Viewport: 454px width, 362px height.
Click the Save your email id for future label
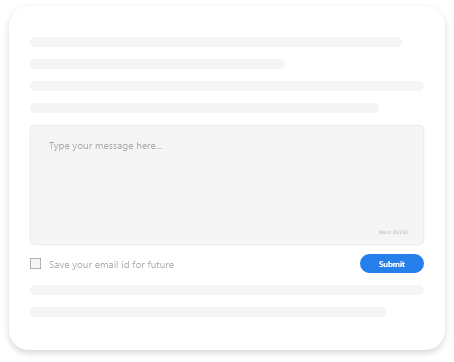[111, 265]
